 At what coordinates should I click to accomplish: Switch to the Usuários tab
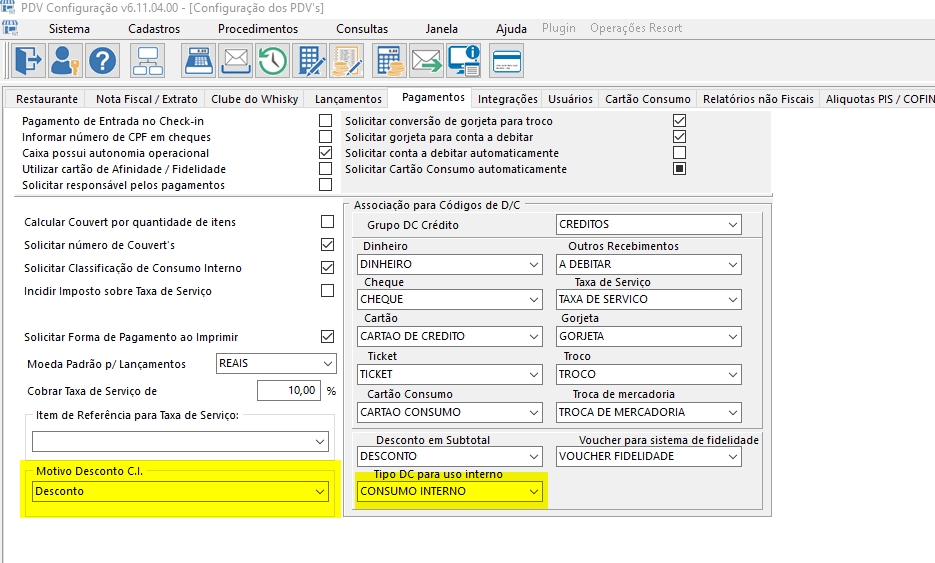coord(571,99)
